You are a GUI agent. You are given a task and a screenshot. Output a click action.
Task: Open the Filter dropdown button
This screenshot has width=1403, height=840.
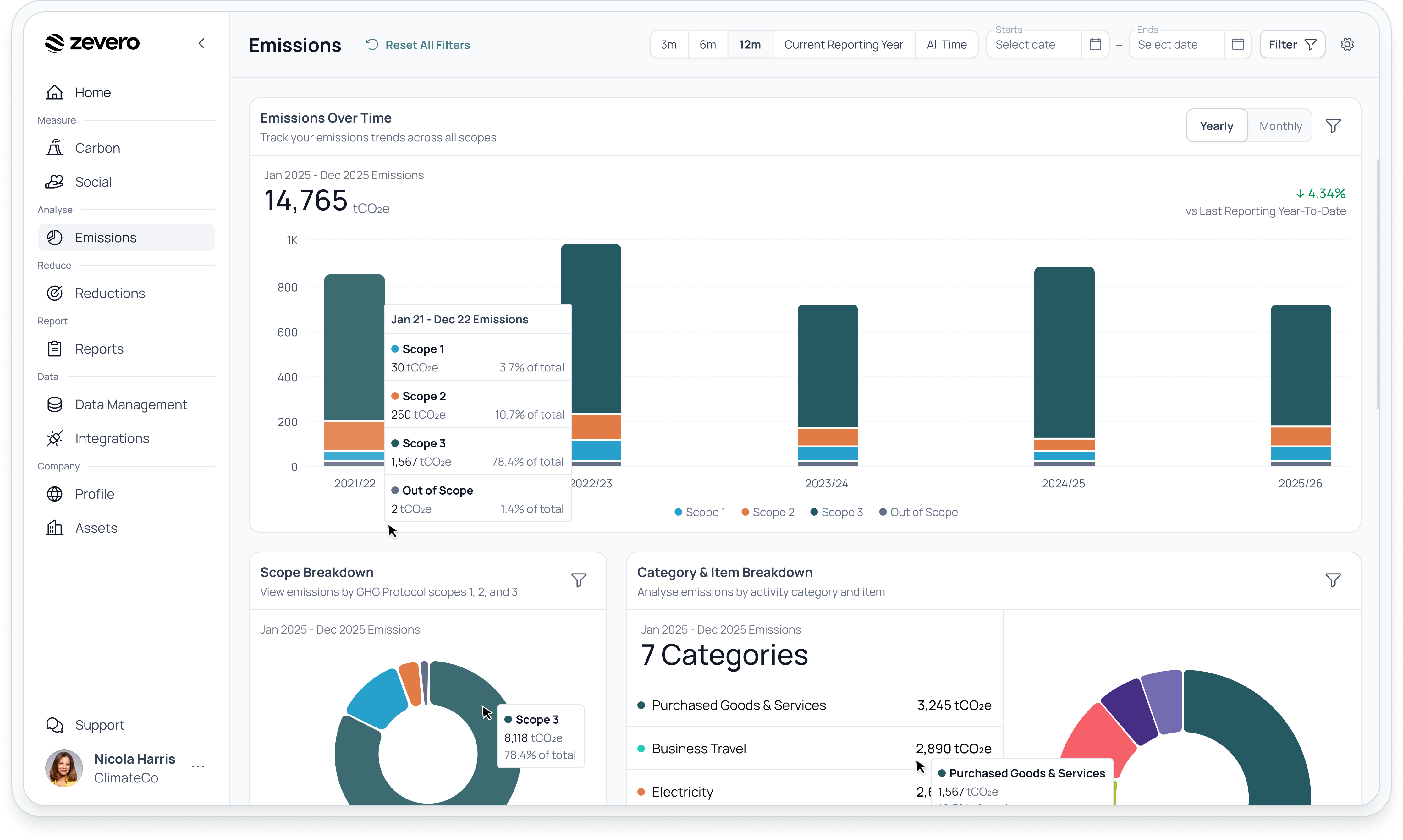coord(1292,45)
